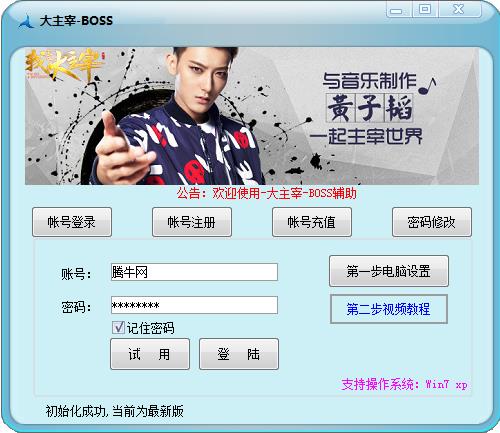Open the 帐号充值 section

pyautogui.click(x=312, y=222)
